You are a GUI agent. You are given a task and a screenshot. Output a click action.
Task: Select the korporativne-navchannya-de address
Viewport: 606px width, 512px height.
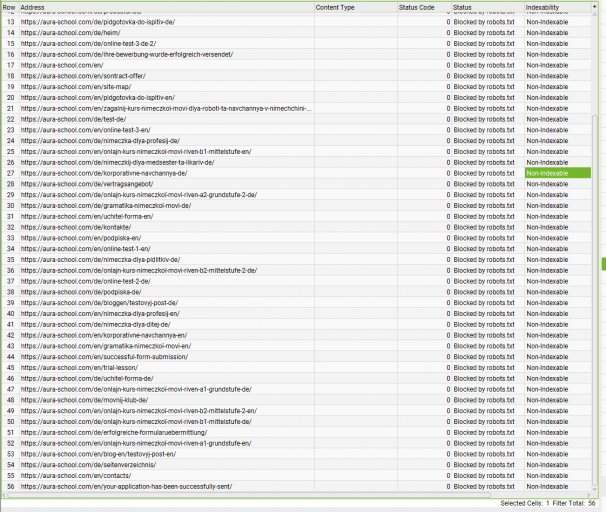[x=104, y=174]
